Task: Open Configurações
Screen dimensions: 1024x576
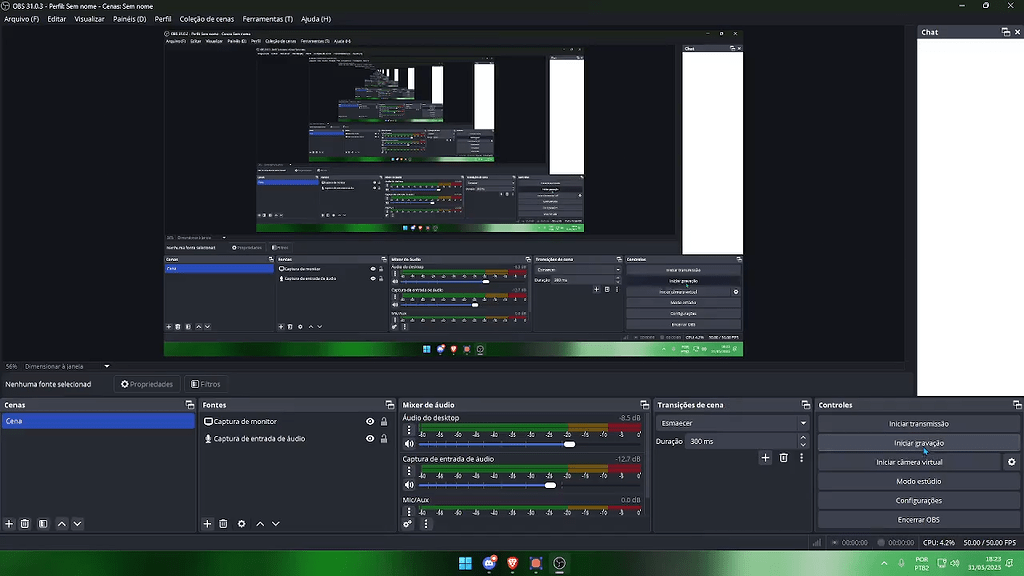Action: pyautogui.click(x=918, y=500)
